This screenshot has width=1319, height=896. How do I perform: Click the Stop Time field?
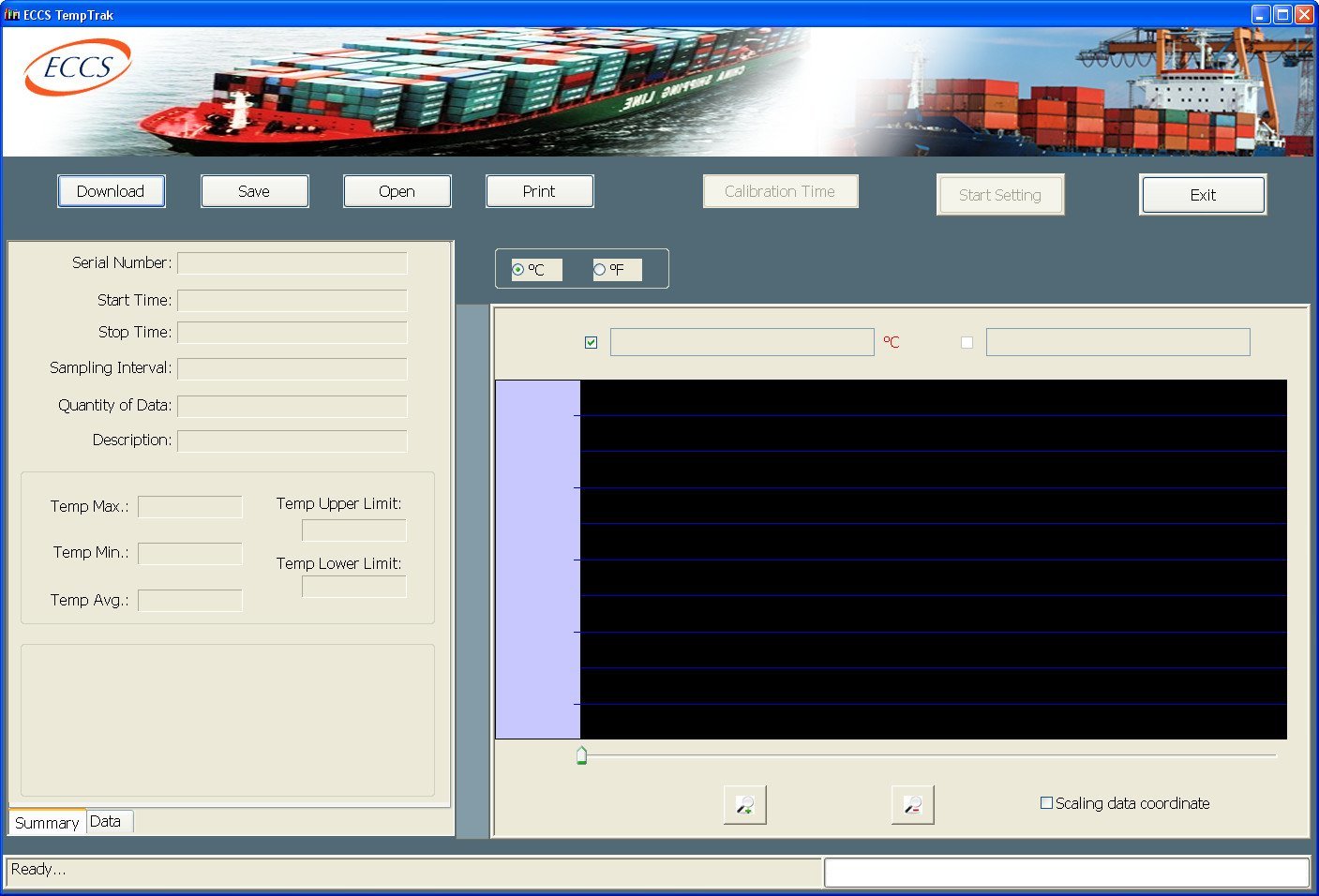292,333
